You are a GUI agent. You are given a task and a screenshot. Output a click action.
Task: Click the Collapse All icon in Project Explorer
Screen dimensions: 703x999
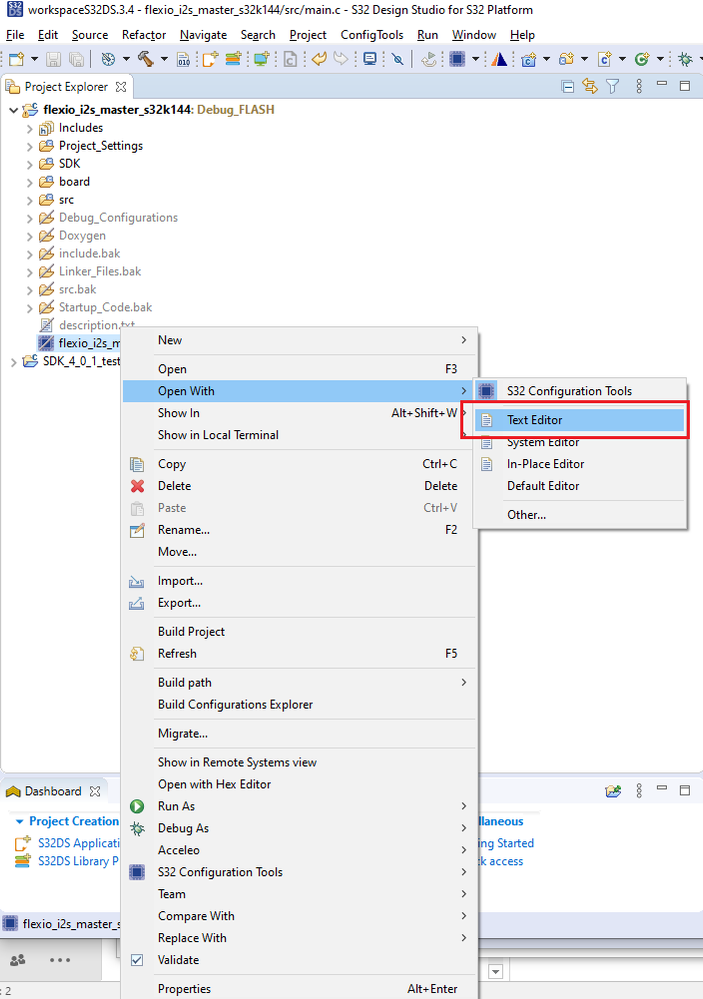[x=568, y=87]
